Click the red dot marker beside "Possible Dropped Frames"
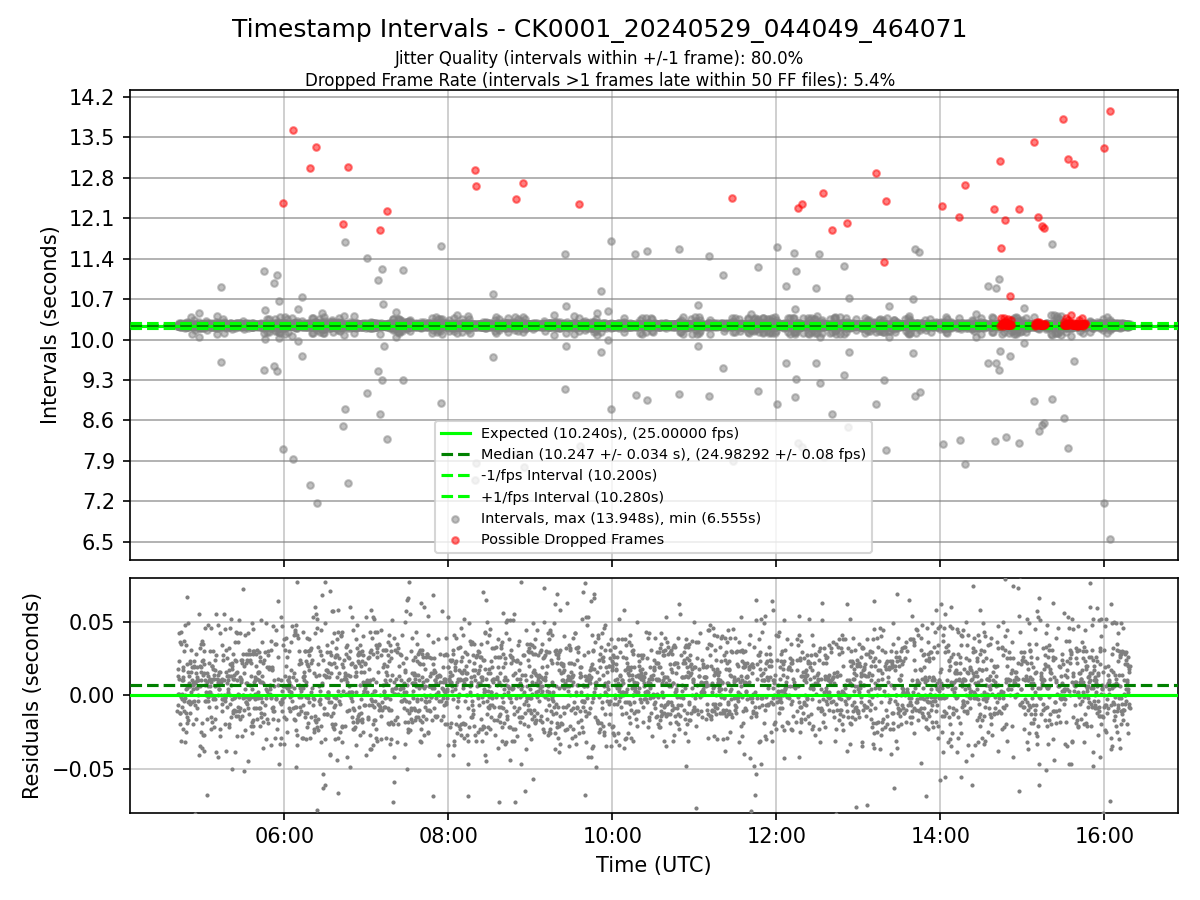The image size is (1200, 900). click(x=455, y=539)
